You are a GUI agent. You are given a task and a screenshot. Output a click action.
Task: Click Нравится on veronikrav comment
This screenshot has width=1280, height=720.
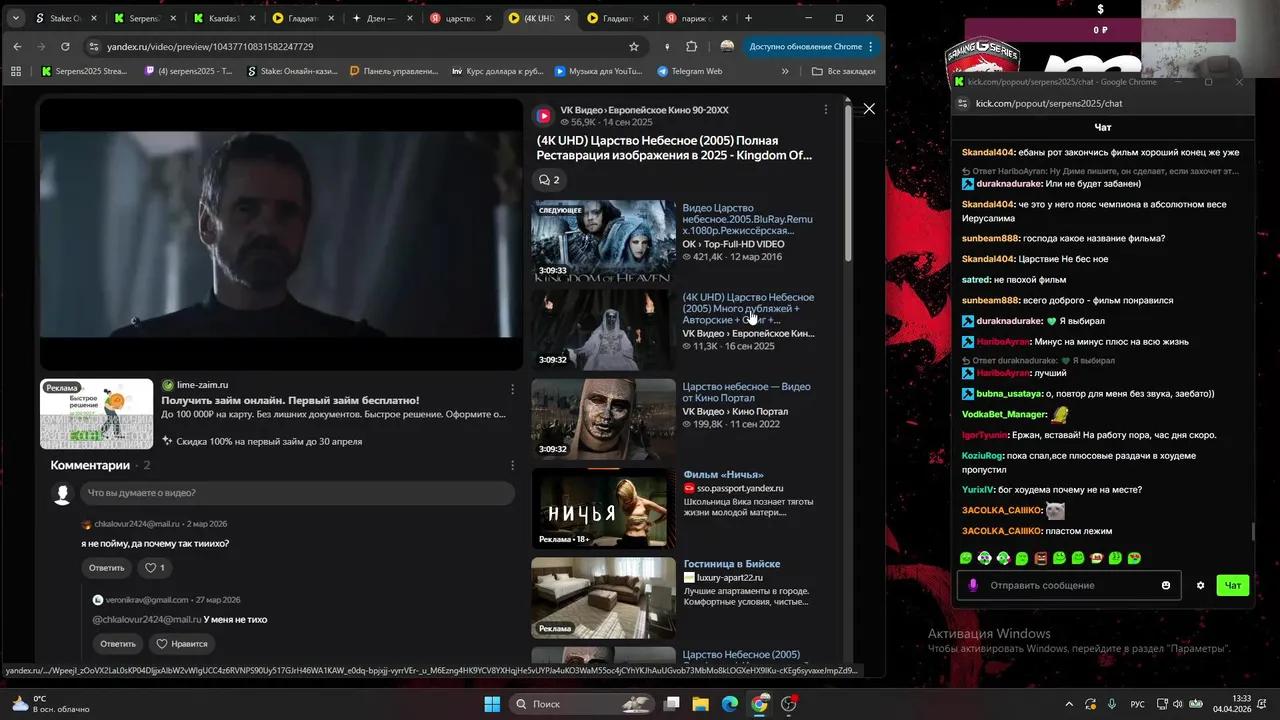point(181,644)
